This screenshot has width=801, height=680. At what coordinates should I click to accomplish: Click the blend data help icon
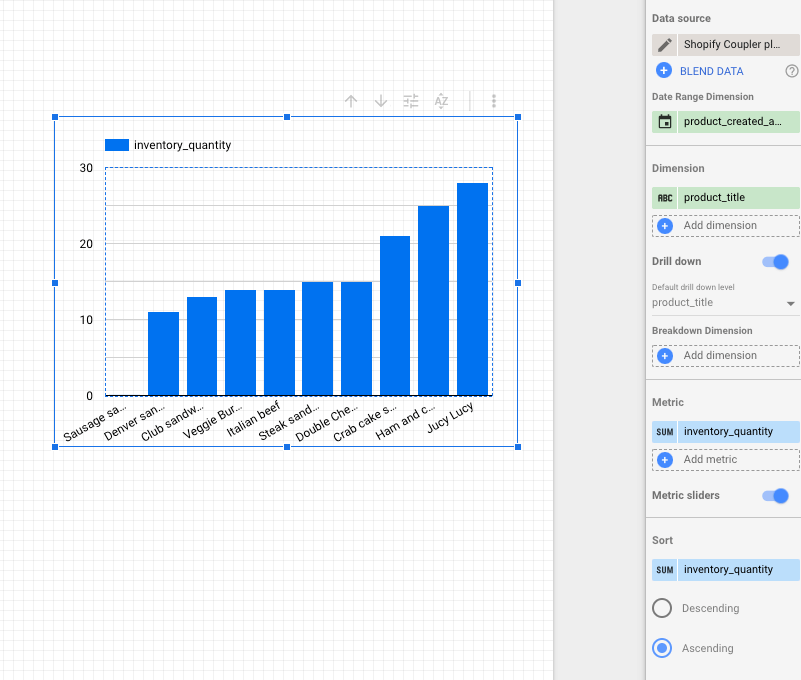pyautogui.click(x=792, y=71)
